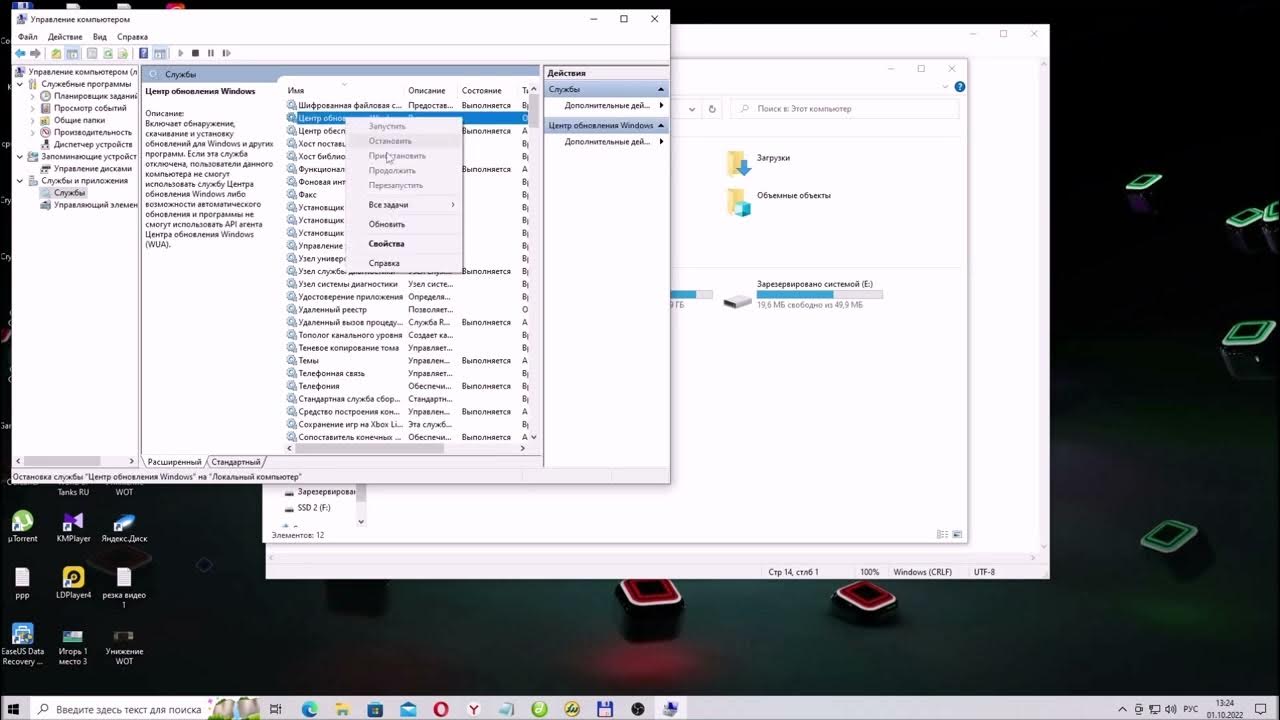The width and height of the screenshot is (1280, 720).
Task: Select the Загрузки folder in the Explorer window
Action: pos(759,160)
